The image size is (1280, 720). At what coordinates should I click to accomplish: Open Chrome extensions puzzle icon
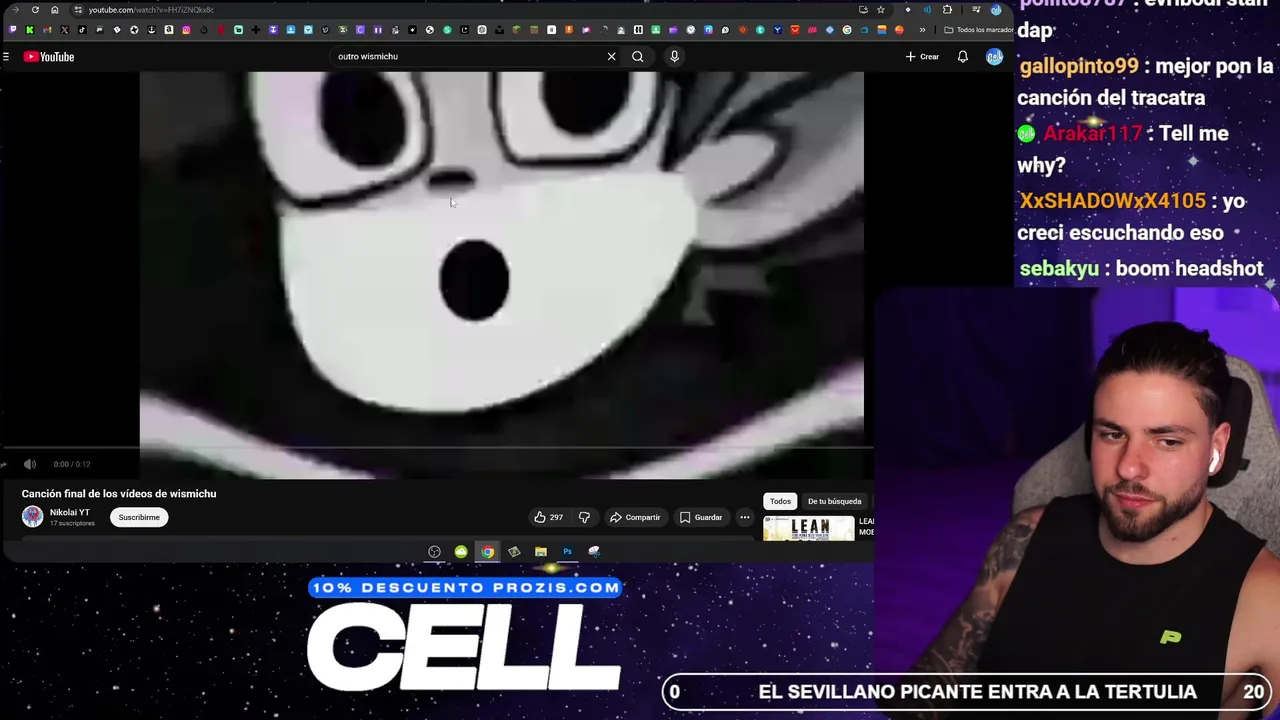(x=947, y=10)
